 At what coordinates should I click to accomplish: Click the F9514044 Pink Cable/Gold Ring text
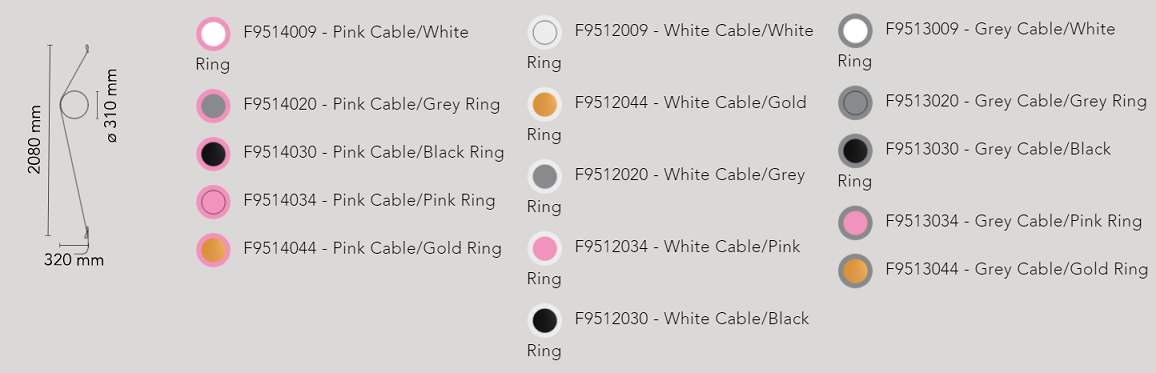pyautogui.click(x=372, y=248)
